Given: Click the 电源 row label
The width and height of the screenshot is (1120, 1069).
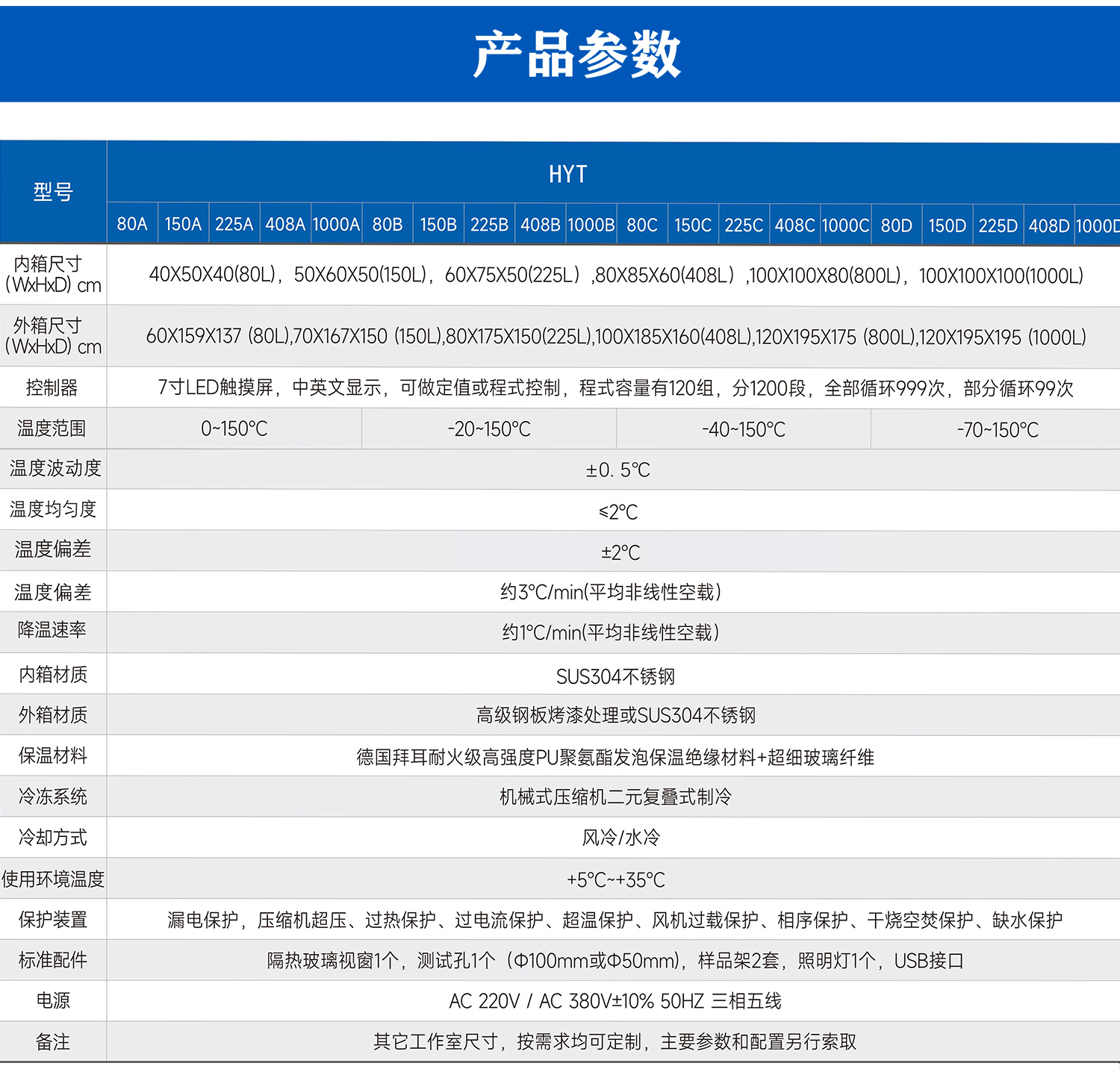Looking at the screenshot, I should [53, 1000].
